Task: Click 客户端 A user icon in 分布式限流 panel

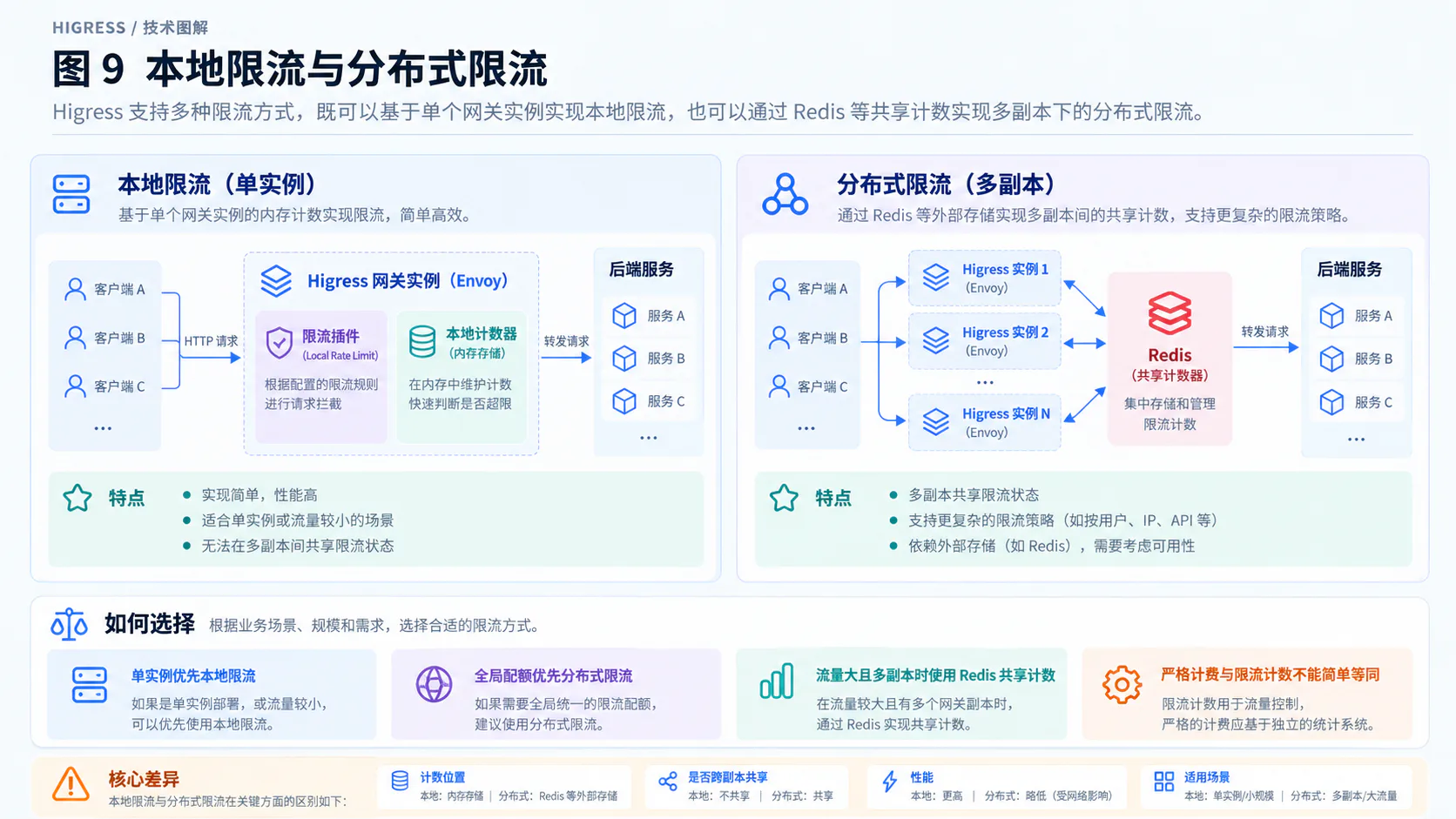Action: pos(779,289)
